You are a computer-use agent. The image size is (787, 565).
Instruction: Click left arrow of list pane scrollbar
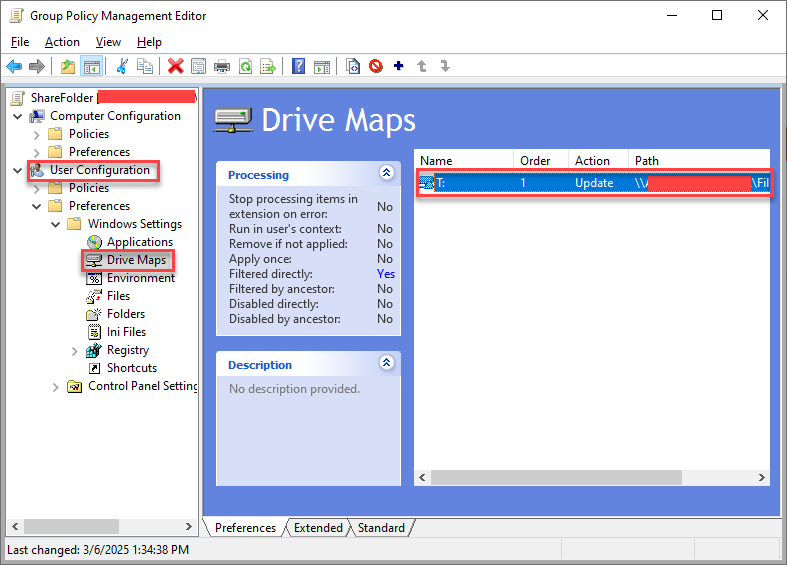coord(423,477)
